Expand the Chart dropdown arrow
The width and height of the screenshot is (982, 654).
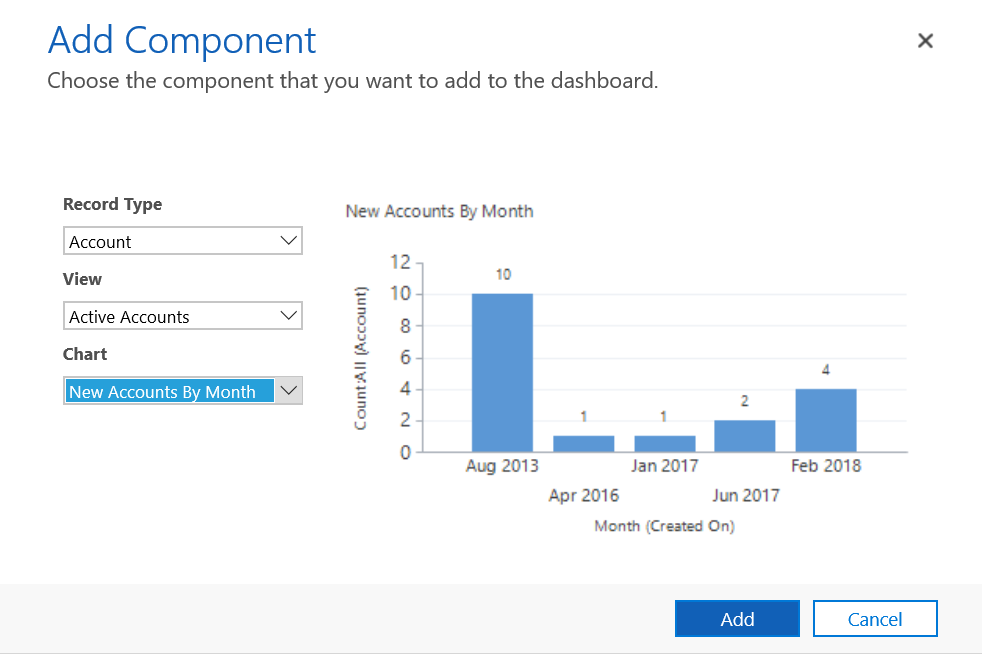288,391
